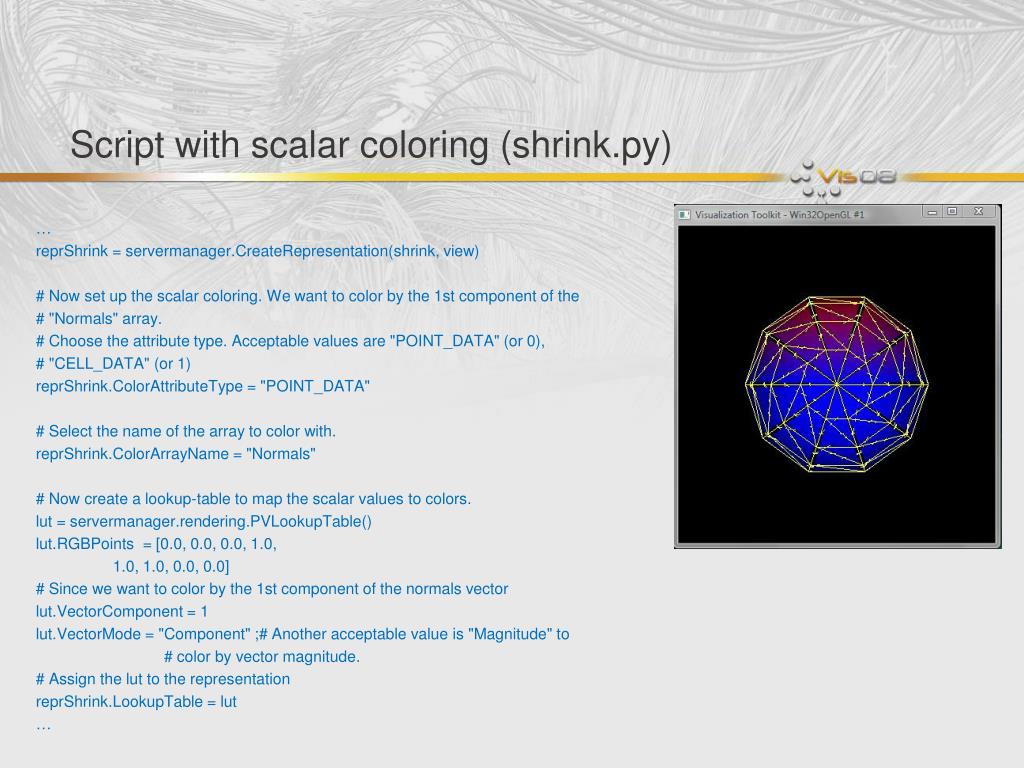Minimize the Visualization Toolkit window

pos(932,212)
